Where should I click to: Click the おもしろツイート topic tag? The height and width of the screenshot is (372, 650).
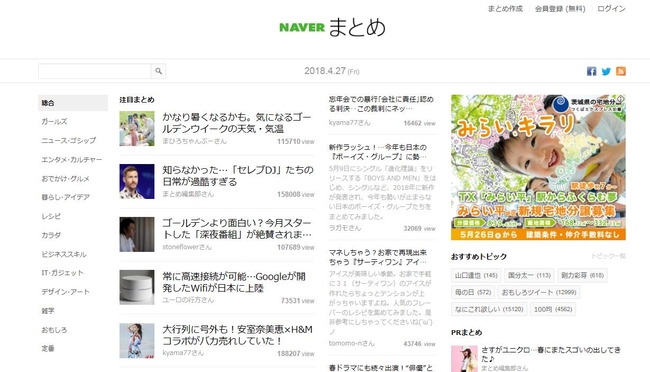pyautogui.click(x=539, y=292)
